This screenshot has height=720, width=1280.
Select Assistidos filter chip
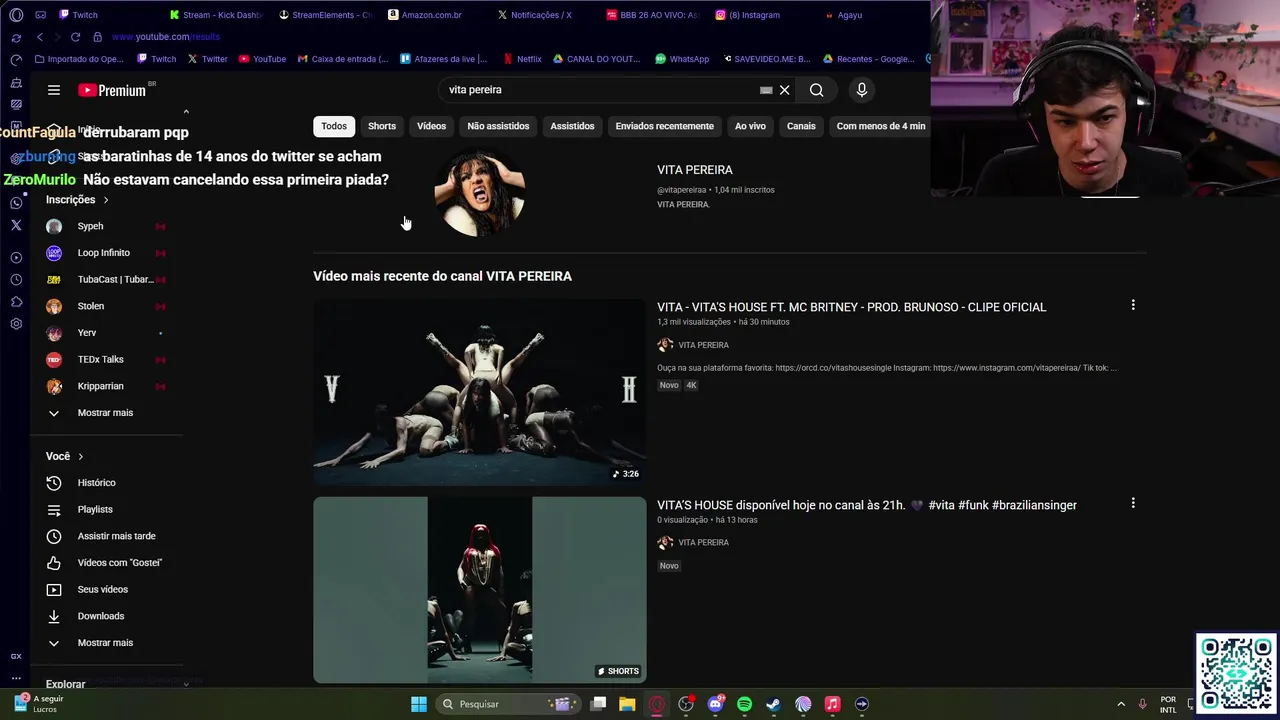tap(572, 126)
